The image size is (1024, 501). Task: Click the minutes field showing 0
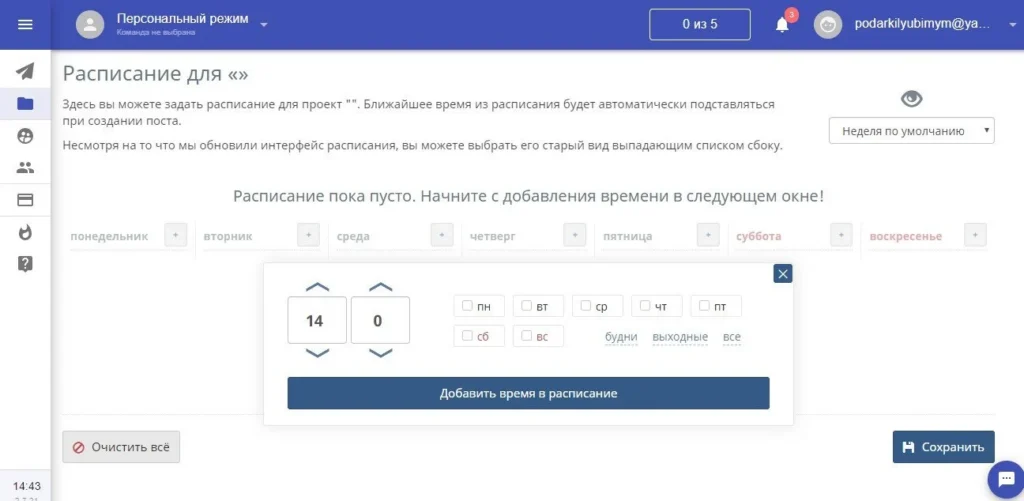point(380,320)
